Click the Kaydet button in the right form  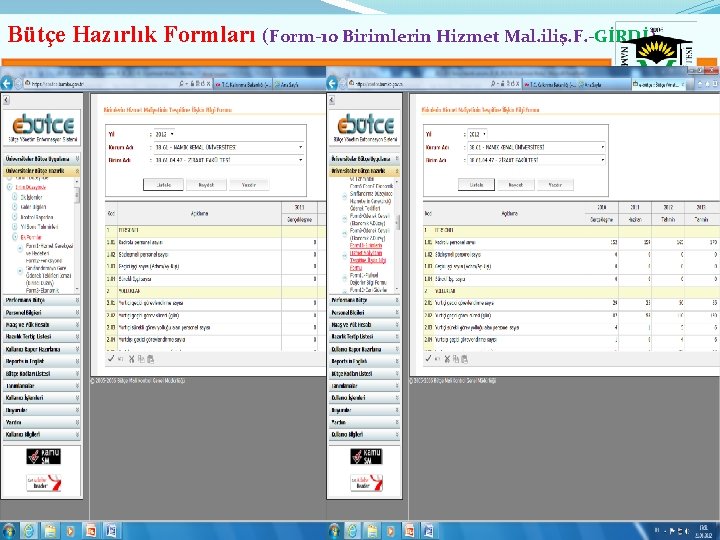[x=516, y=185]
